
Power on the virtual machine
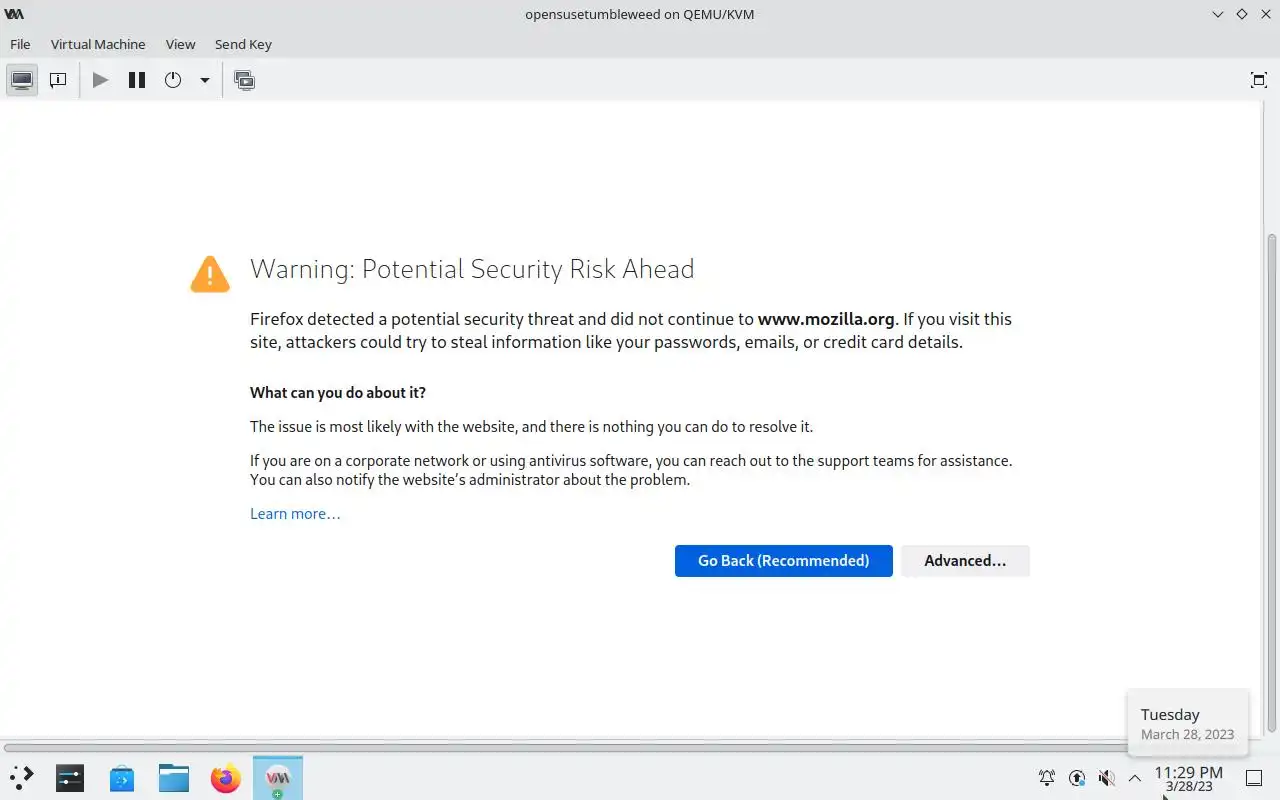click(100, 80)
